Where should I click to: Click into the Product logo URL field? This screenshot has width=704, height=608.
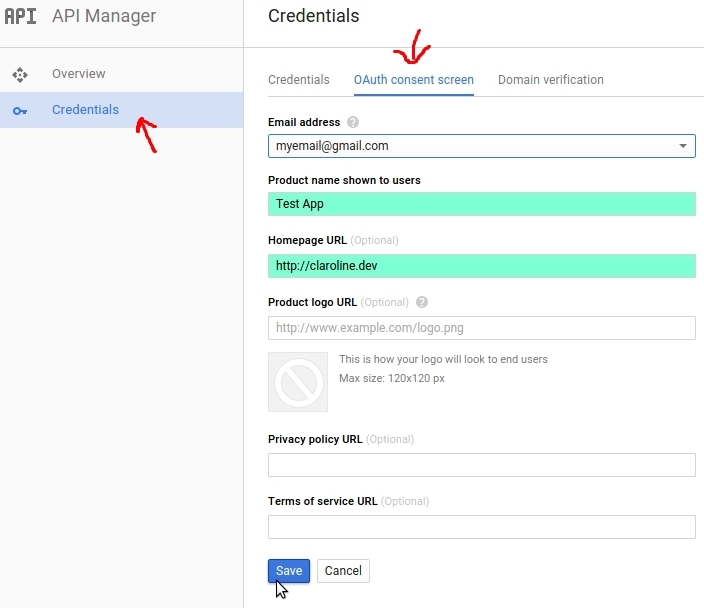point(482,328)
